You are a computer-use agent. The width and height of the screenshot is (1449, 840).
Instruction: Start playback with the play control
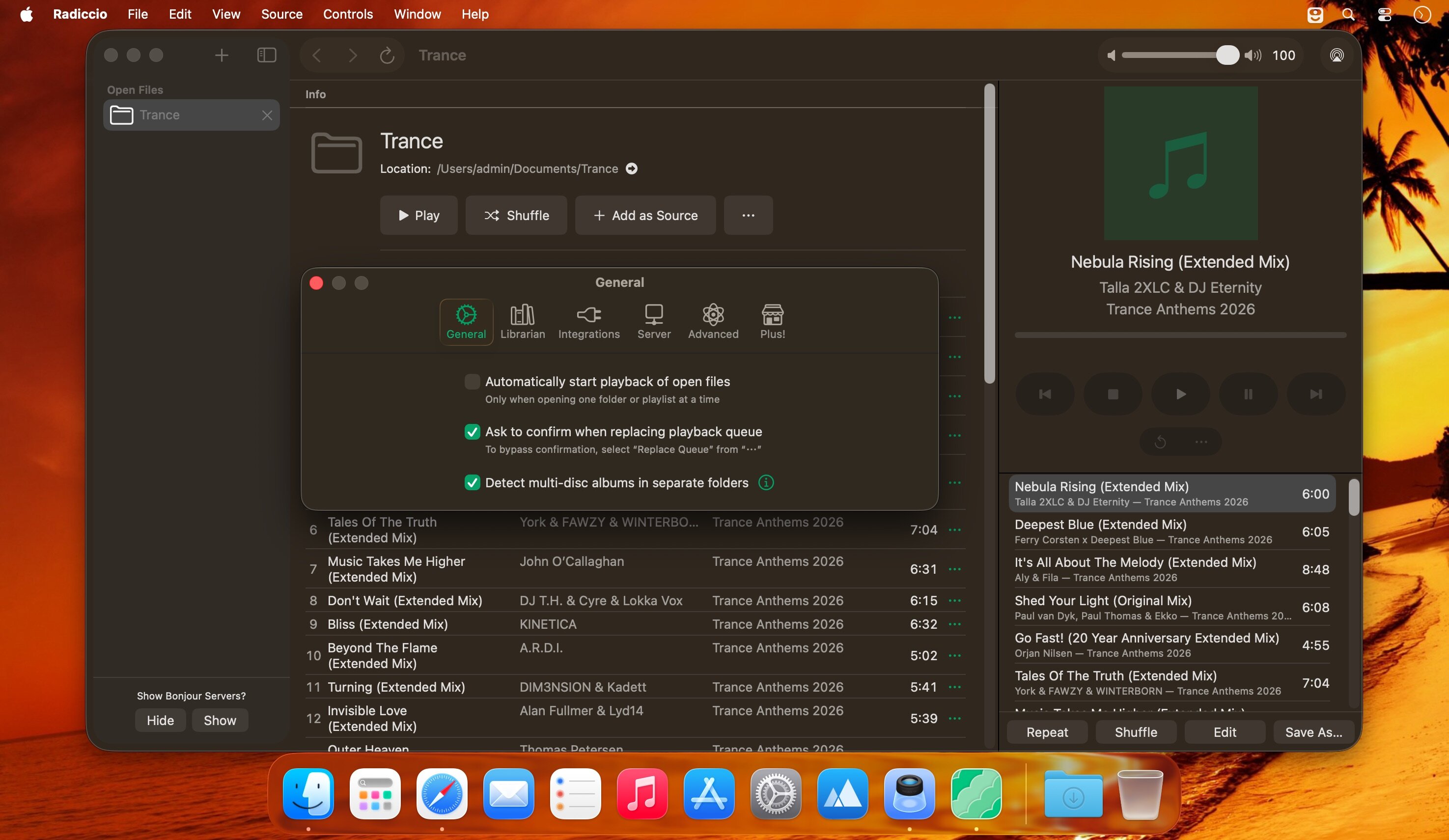coord(1180,394)
